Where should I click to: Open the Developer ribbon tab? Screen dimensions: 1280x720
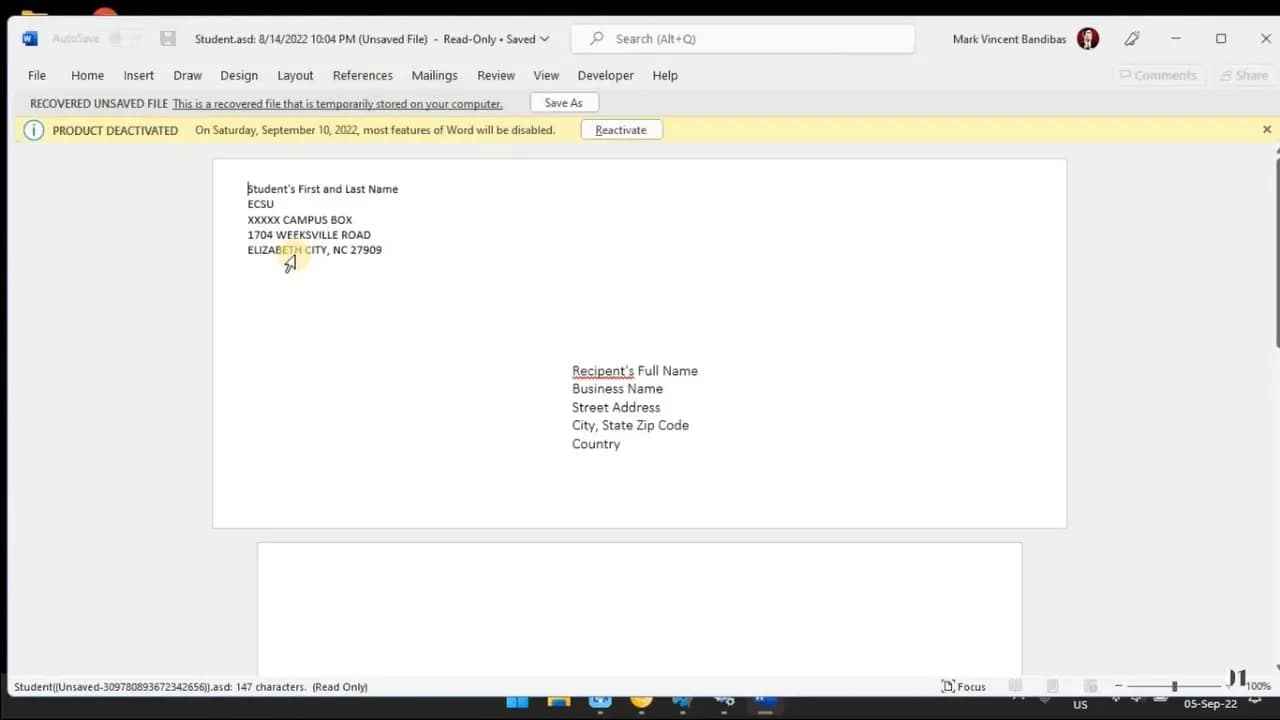click(x=605, y=75)
